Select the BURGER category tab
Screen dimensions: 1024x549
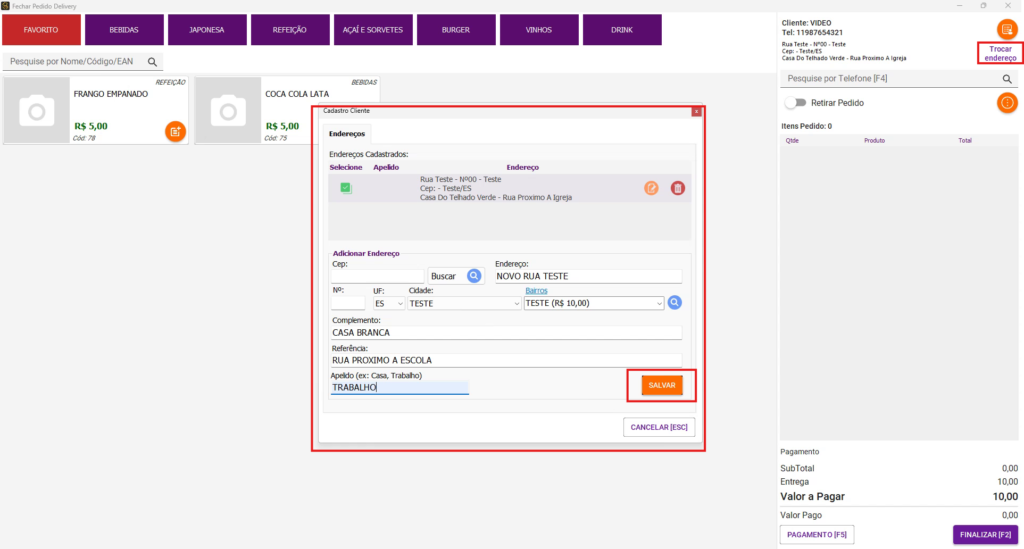click(456, 30)
